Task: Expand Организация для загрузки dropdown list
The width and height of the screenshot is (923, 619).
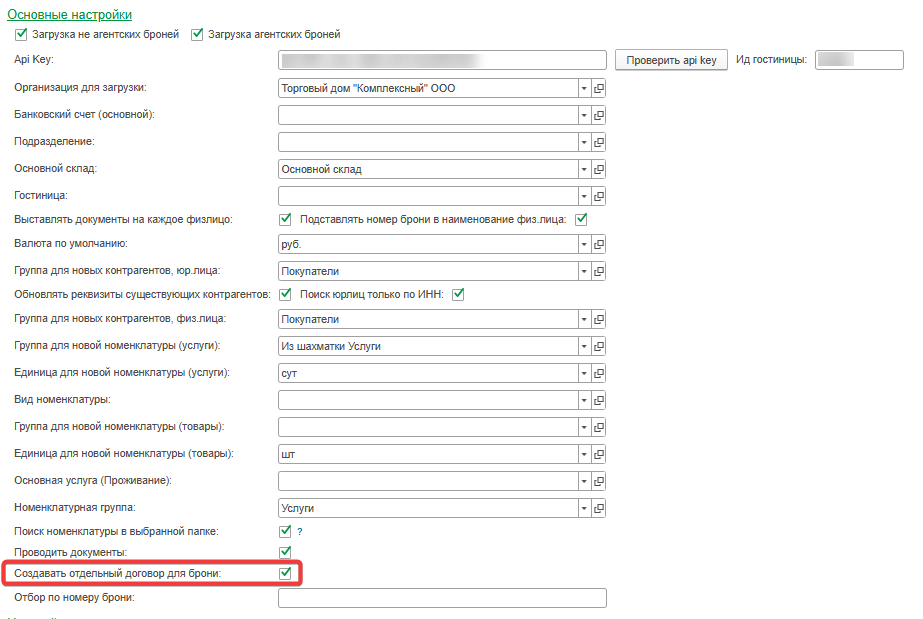Action: coord(584,88)
